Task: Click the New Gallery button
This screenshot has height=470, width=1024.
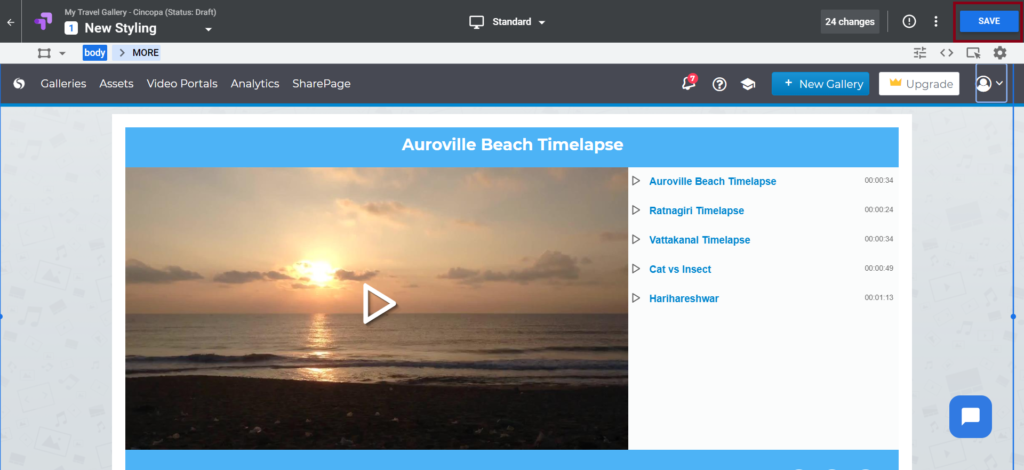Action: coord(821,84)
